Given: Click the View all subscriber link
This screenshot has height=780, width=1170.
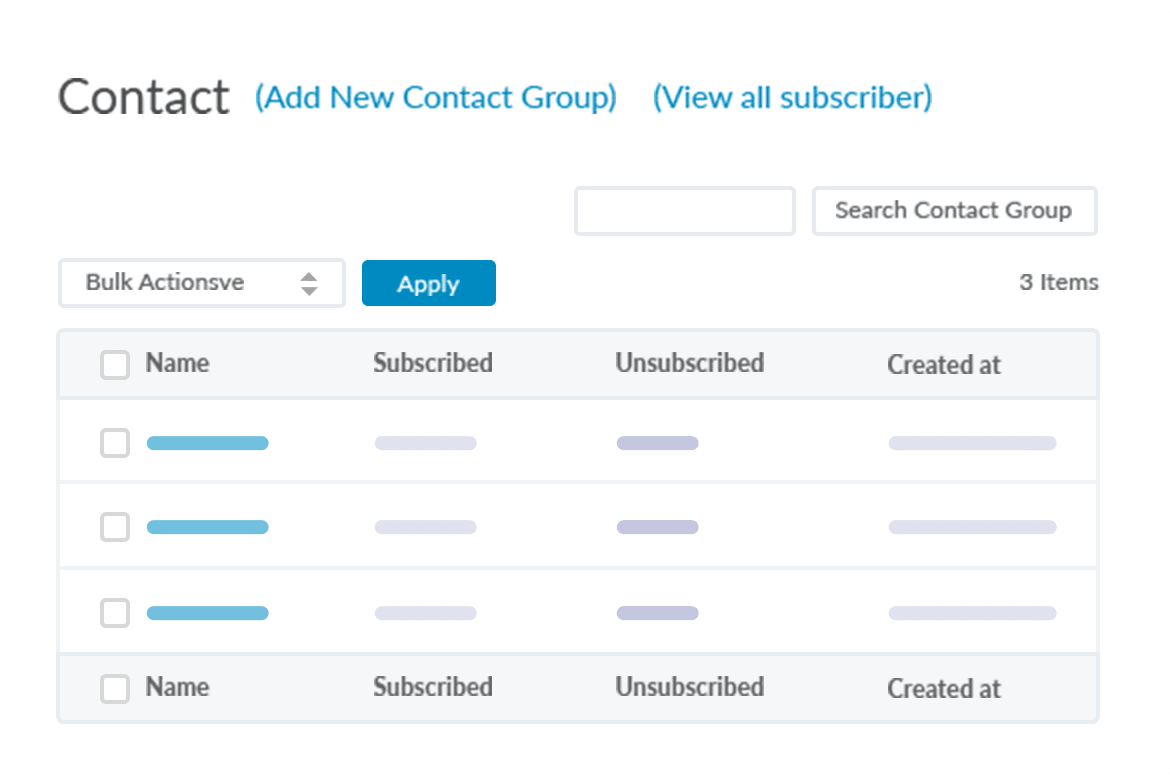Looking at the screenshot, I should point(792,98).
